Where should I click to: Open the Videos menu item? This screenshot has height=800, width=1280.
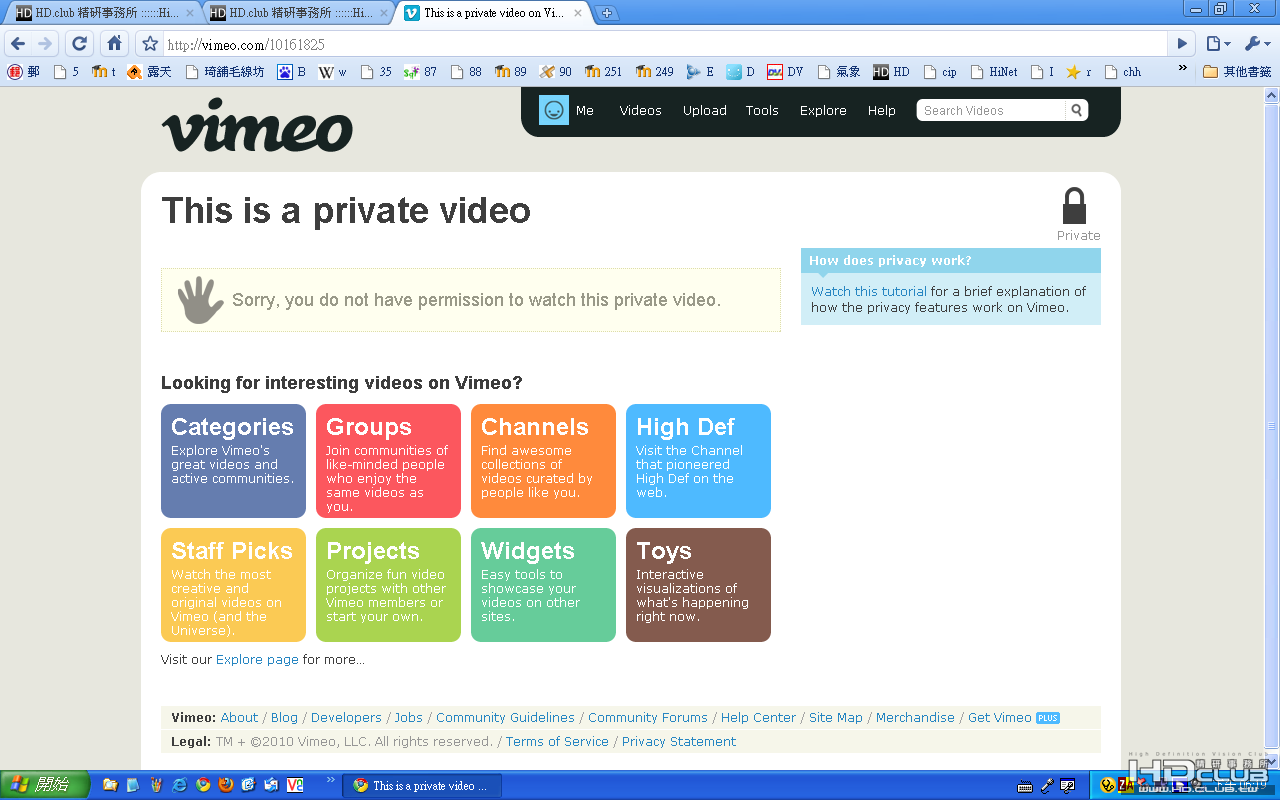[x=640, y=111]
